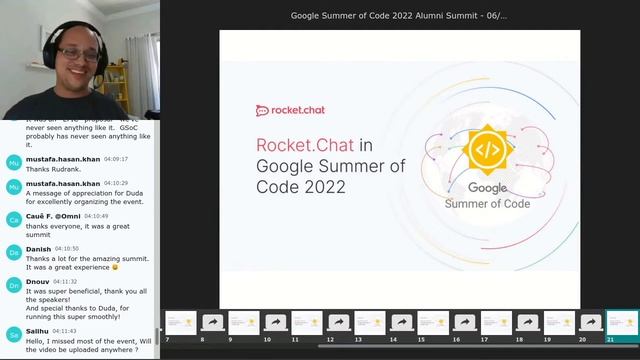Screen dimensions: 640x360
Task: Click username mustafa.hasan.khan at 04:09:17
Action: [x=63, y=159]
